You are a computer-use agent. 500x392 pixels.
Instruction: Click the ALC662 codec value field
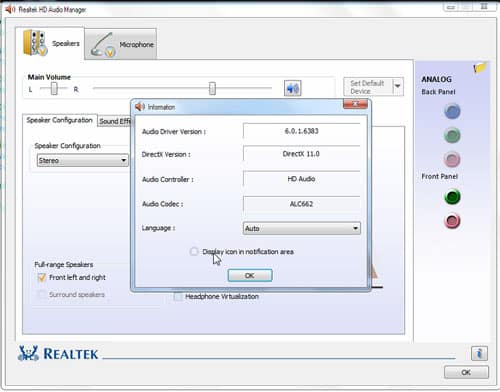tap(302, 204)
